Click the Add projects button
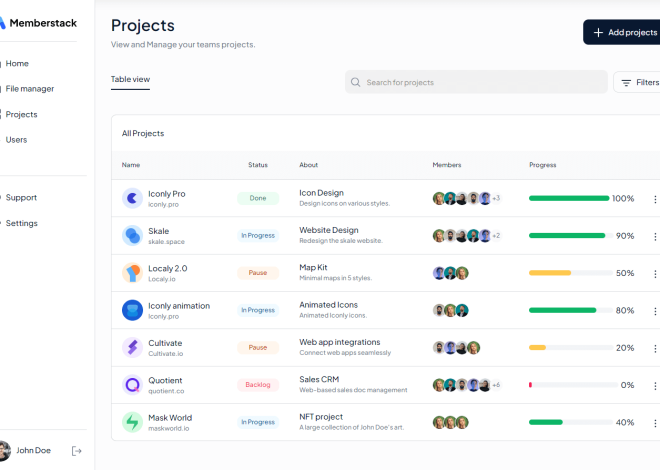This screenshot has height=470, width=660. pos(621,32)
